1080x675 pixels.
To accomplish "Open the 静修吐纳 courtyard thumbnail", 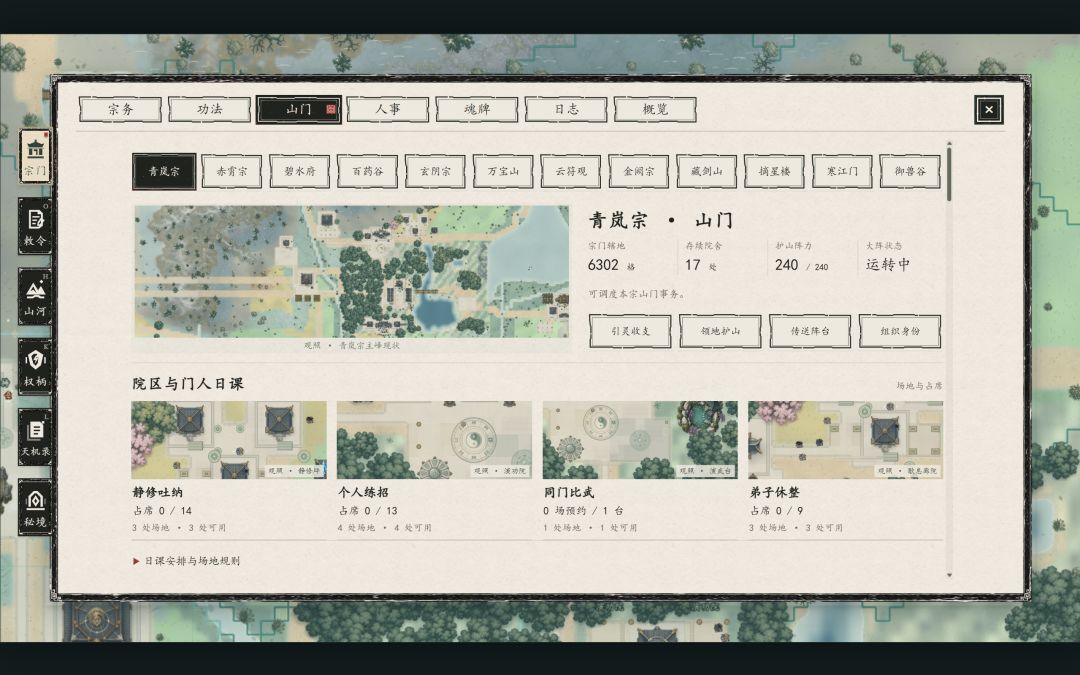I will 229,440.
